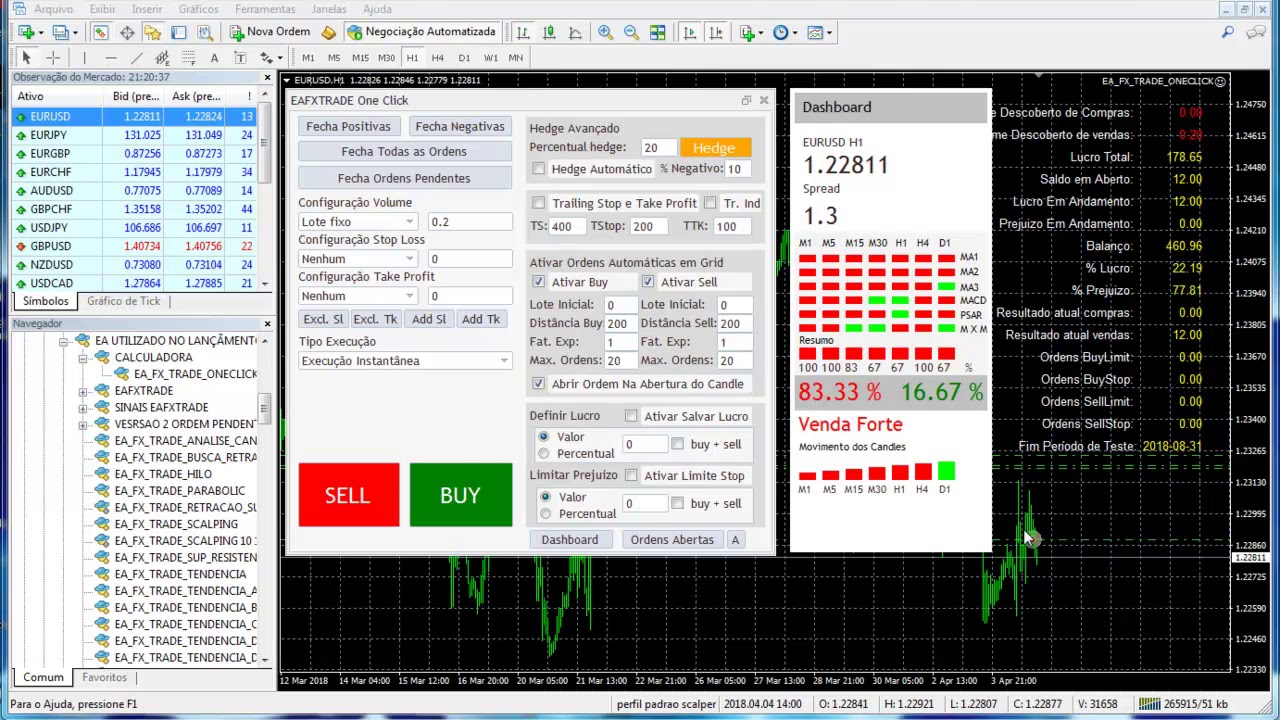This screenshot has width=1280, height=720.
Task: Zoom out on the chart
Action: 631,32
